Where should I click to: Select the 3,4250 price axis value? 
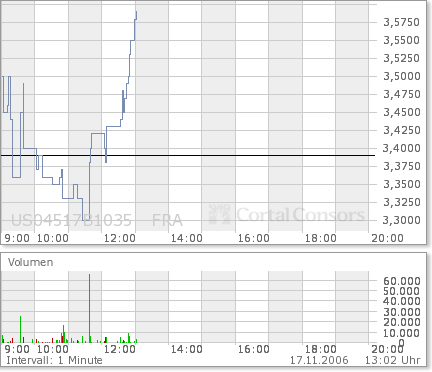click(x=401, y=130)
